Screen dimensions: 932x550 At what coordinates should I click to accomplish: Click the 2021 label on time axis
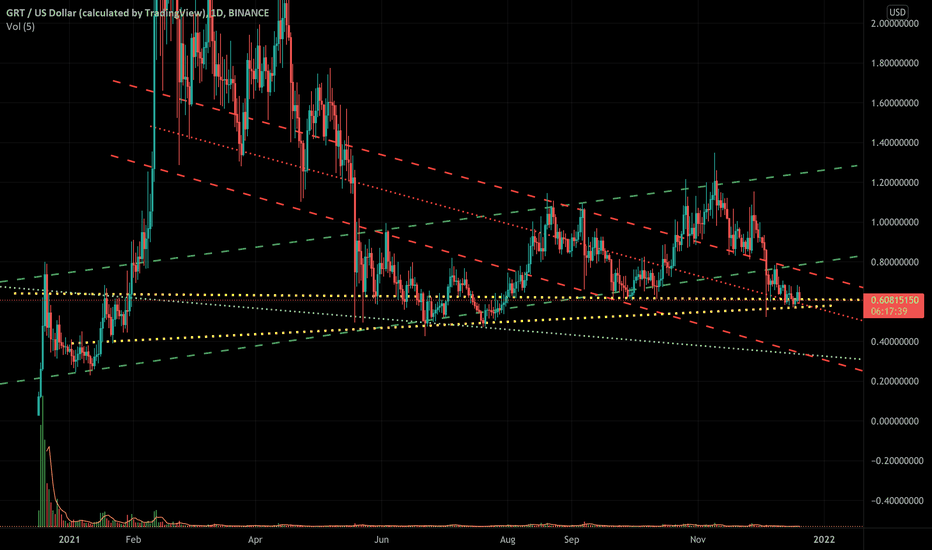(x=69, y=540)
